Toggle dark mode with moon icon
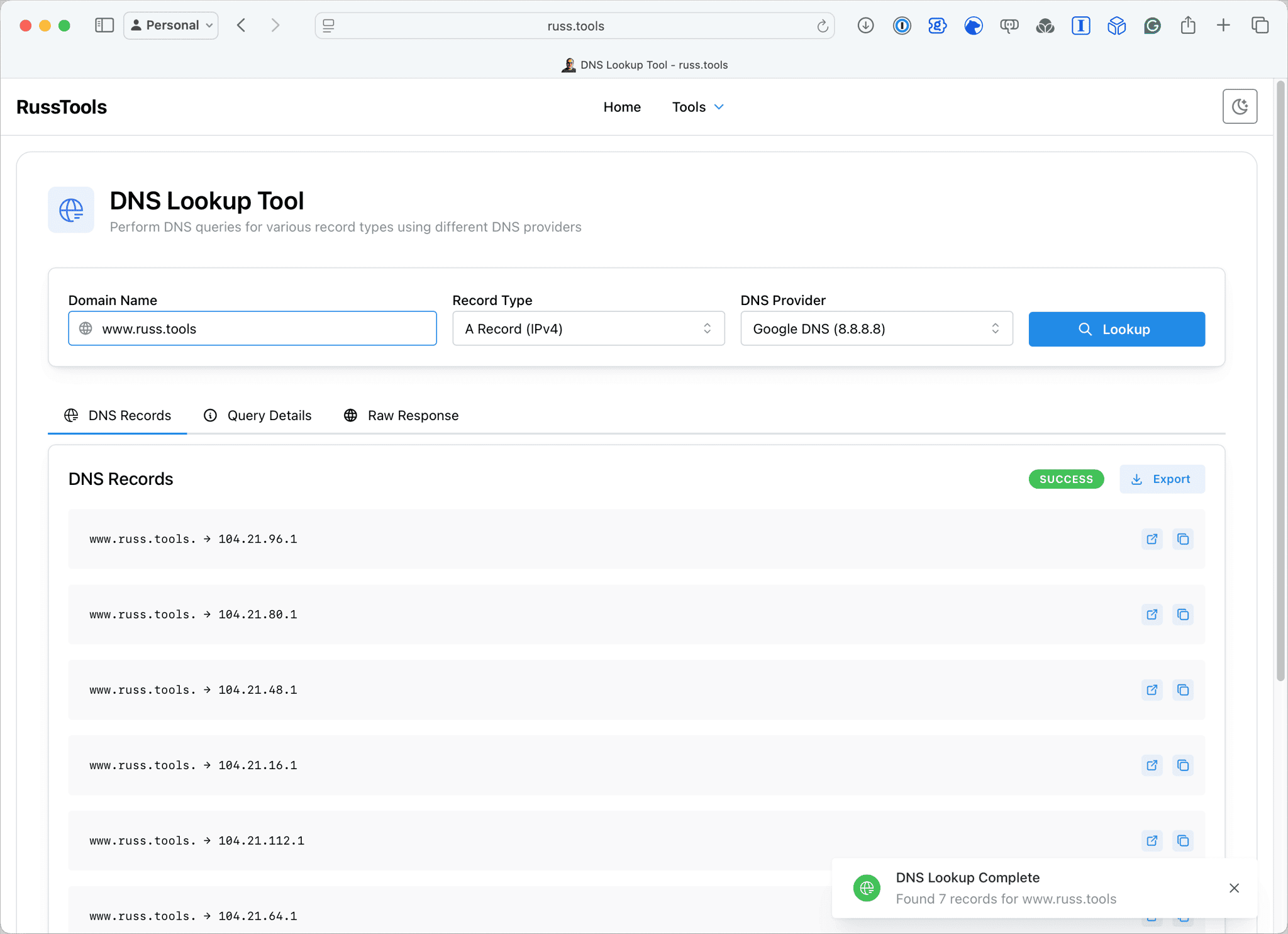1288x934 pixels. point(1239,106)
